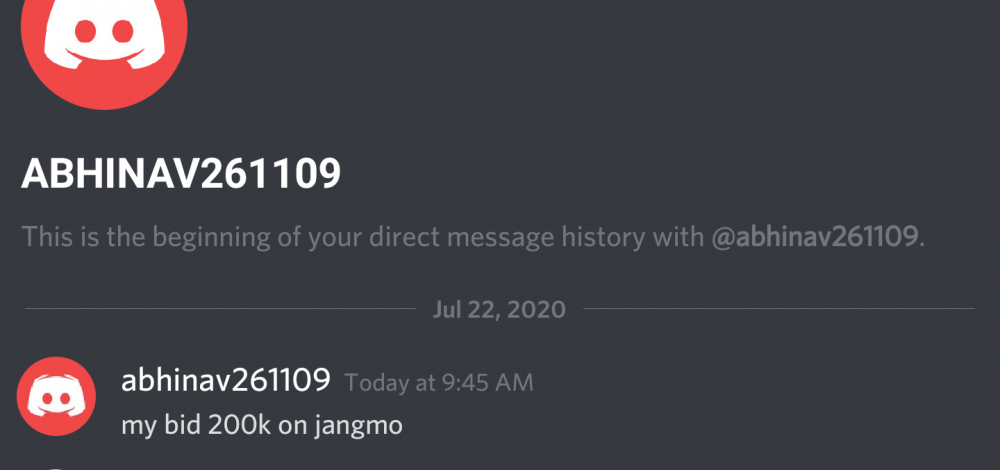This screenshot has width=1000, height=470.
Task: Select the message 'my bid 200k on jangmo'
Action: (261, 425)
